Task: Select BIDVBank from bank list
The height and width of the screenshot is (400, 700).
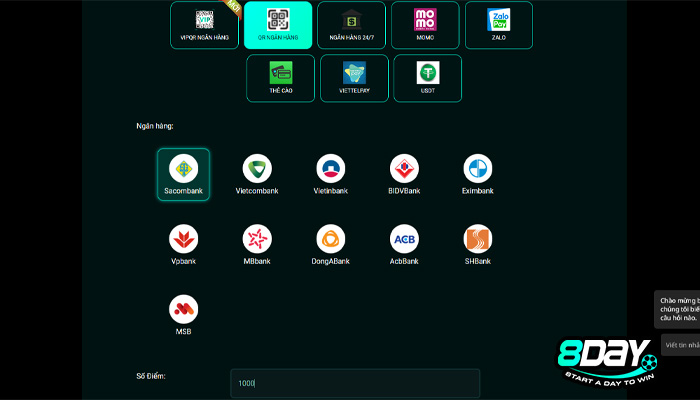Action: [404, 169]
